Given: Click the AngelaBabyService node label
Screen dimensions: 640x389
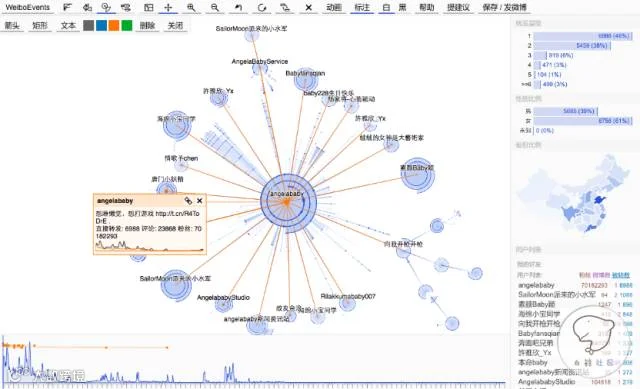Looking at the screenshot, I should (260, 61).
